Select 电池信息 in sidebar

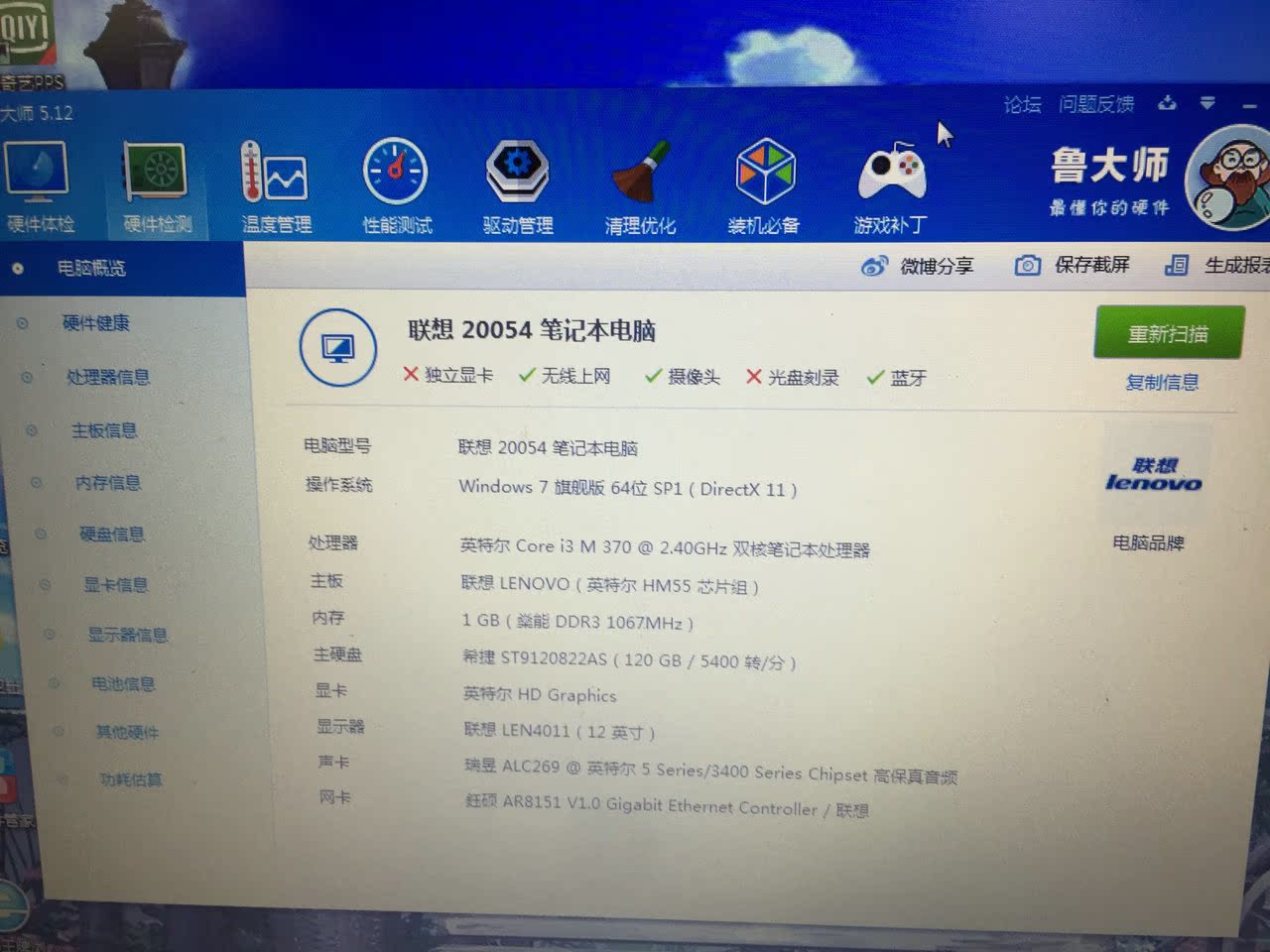[123, 684]
